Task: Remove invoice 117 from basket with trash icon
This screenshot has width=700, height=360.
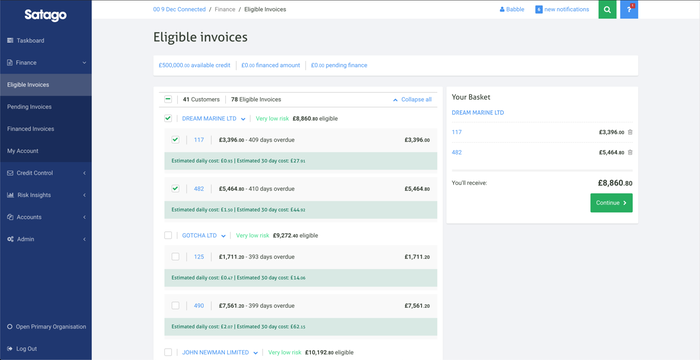Action: (x=630, y=132)
